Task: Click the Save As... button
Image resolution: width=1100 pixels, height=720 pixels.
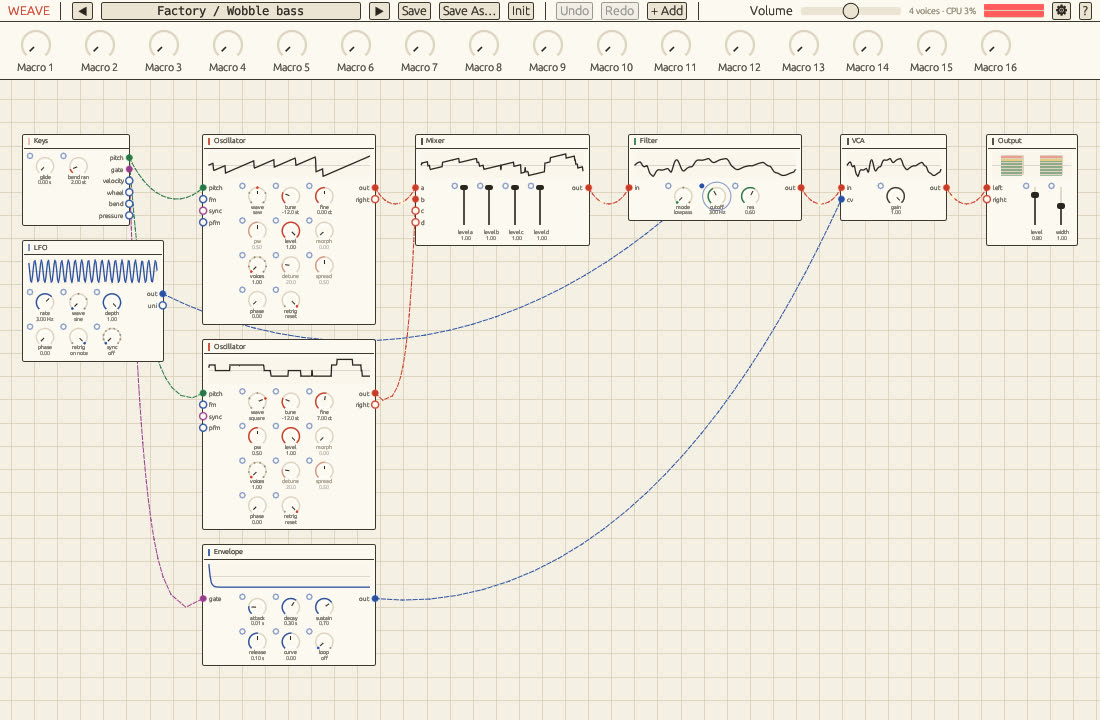Action: [x=469, y=11]
